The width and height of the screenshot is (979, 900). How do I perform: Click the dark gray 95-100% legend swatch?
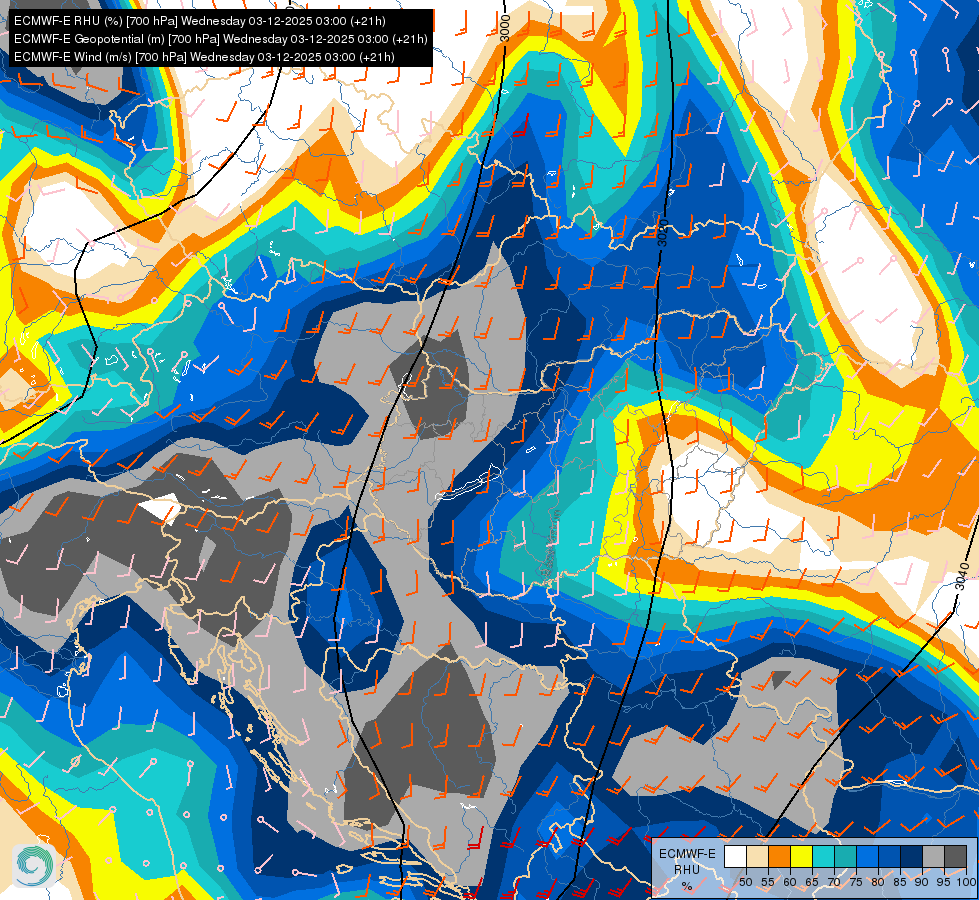tap(956, 856)
